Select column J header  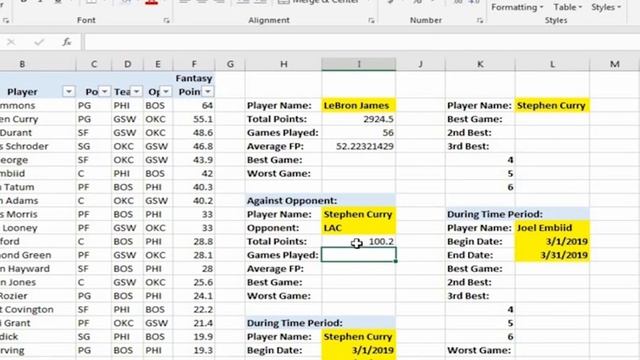click(420, 64)
